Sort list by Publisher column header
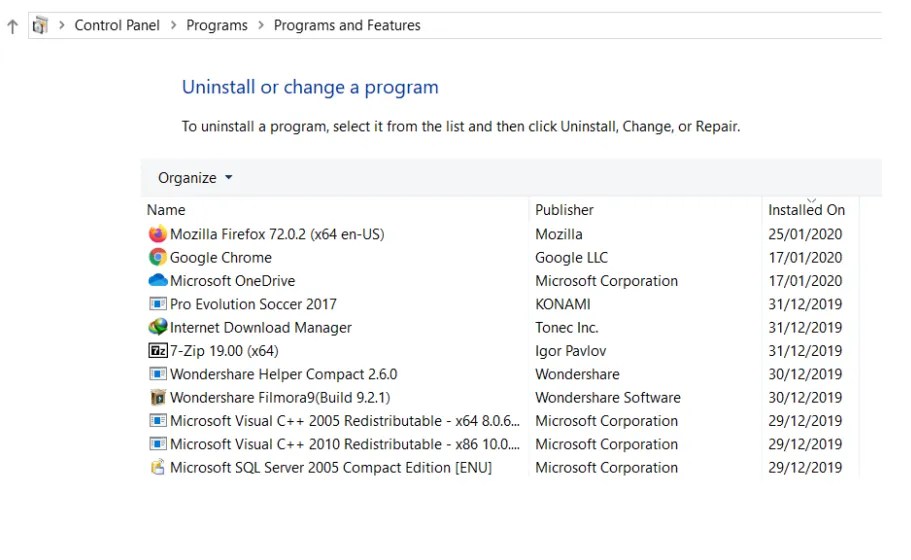Image resolution: width=911 pixels, height=560 pixels. [564, 210]
